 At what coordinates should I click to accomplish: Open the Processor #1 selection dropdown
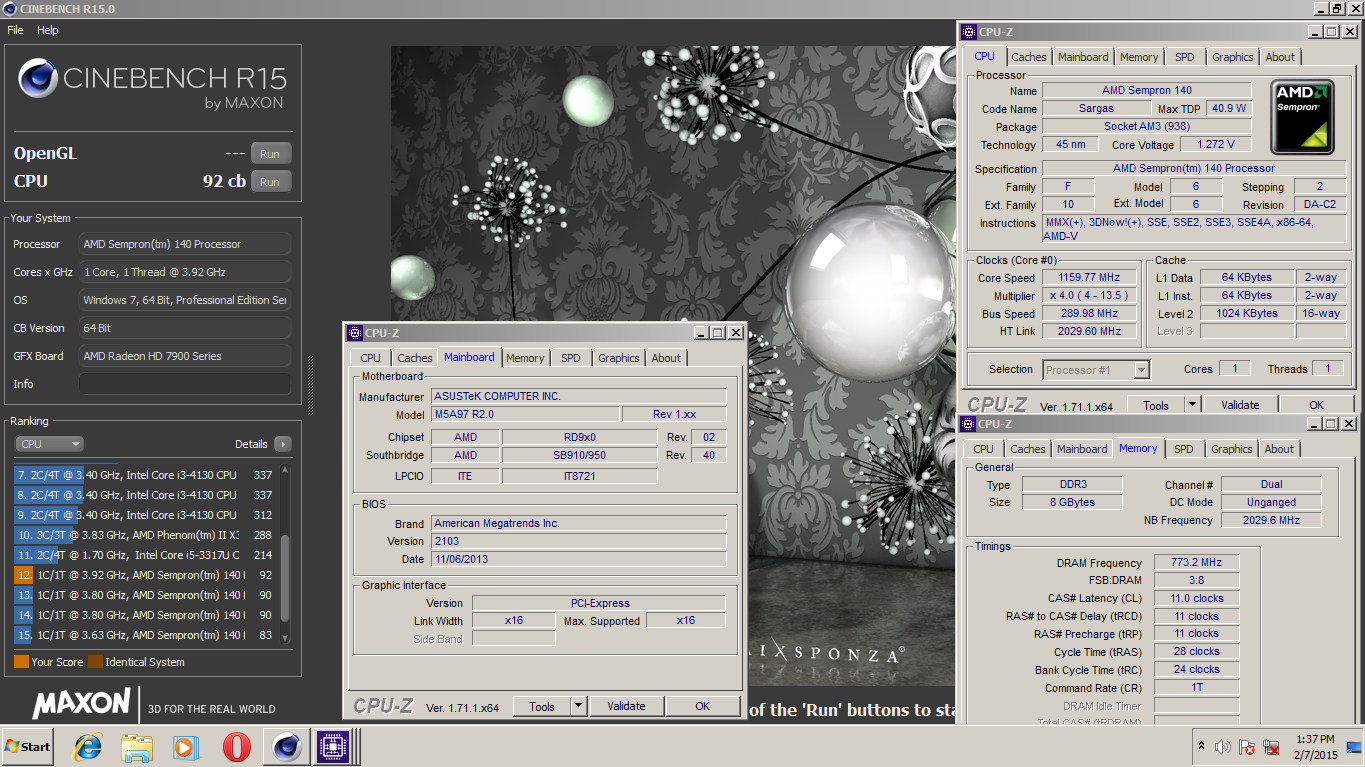(1096, 370)
